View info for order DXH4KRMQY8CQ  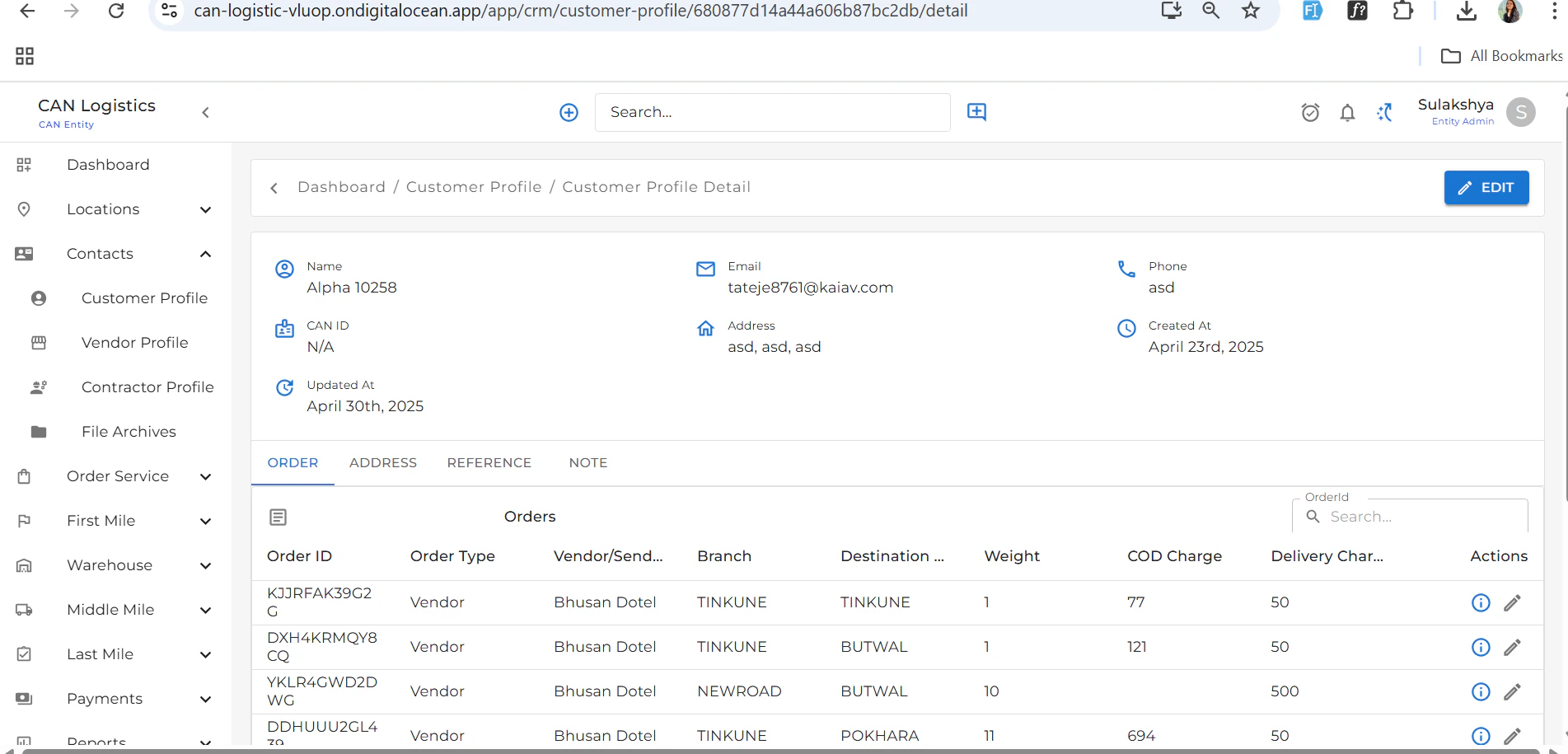tap(1481, 648)
